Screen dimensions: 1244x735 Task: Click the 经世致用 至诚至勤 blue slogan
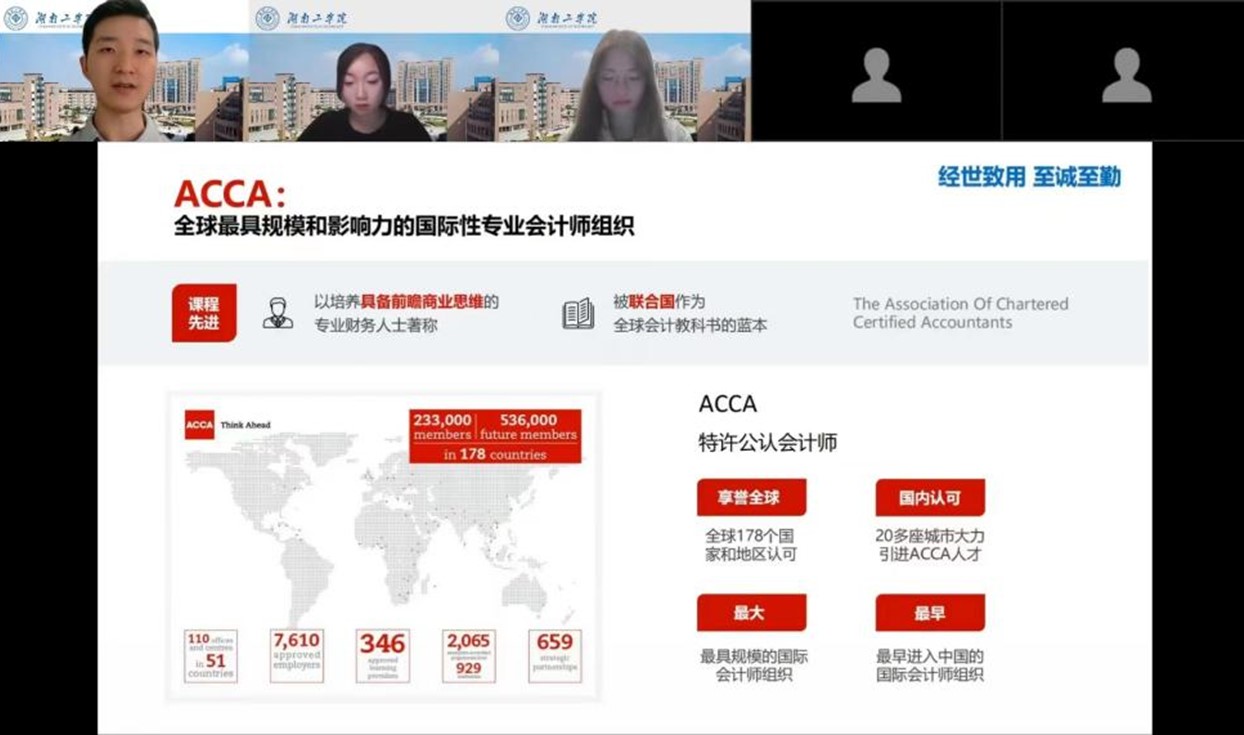tap(1029, 177)
